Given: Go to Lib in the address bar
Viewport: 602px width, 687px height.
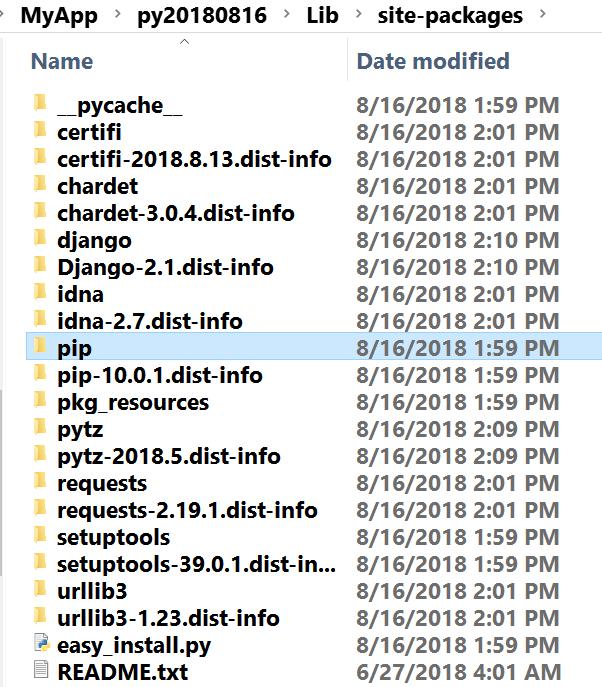Looking at the screenshot, I should click(322, 15).
